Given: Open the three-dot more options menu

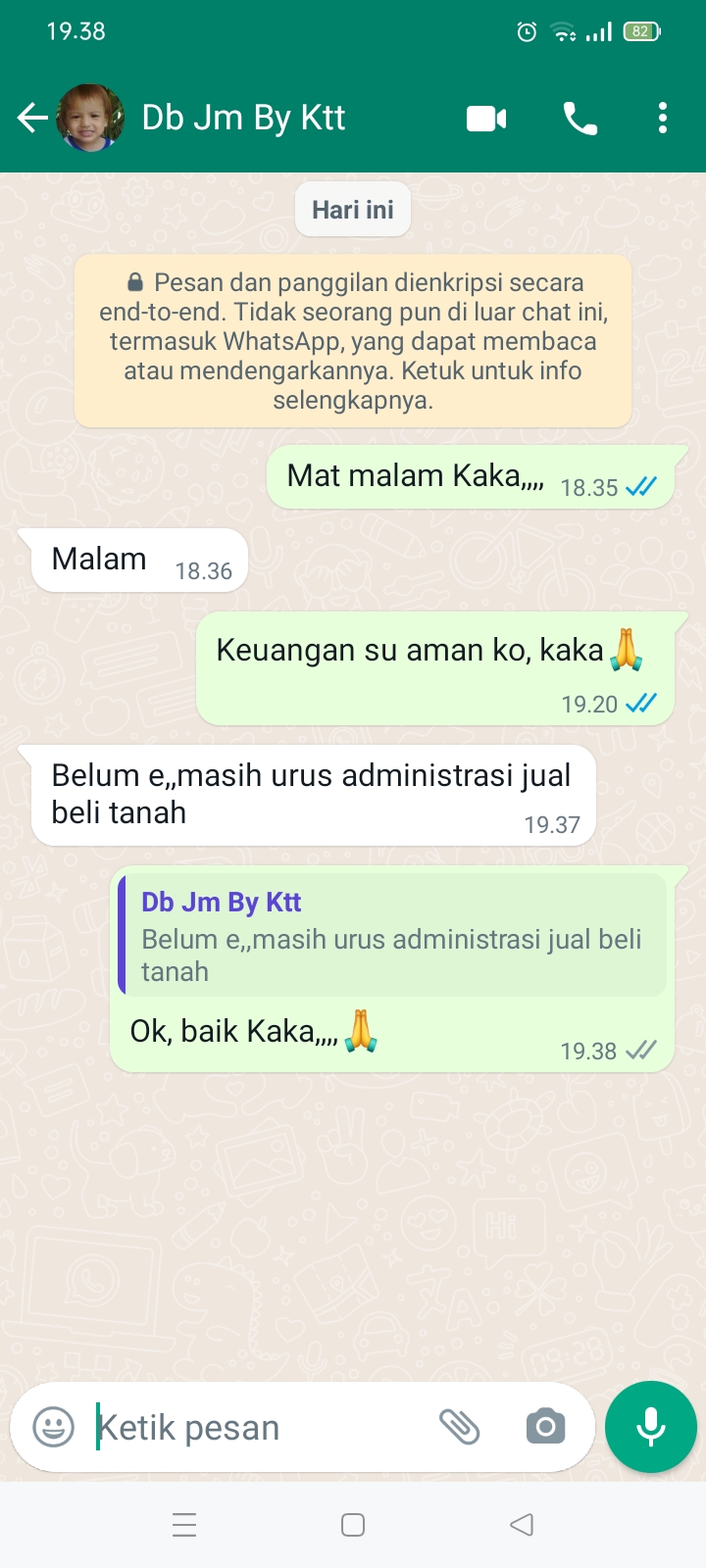Looking at the screenshot, I should click(663, 118).
